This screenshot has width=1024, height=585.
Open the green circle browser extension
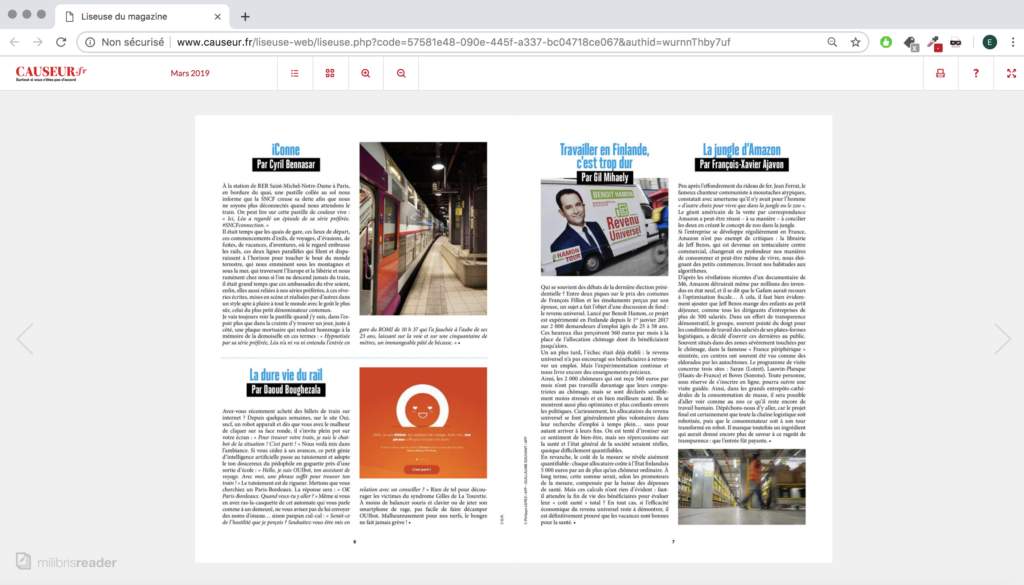(x=886, y=42)
